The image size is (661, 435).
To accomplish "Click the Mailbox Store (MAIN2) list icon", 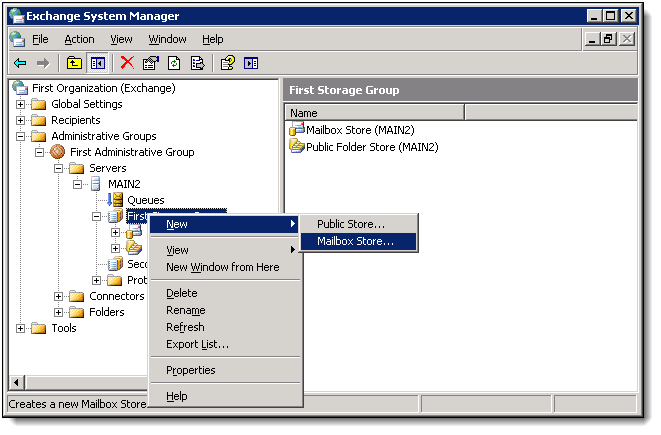I will click(x=297, y=129).
